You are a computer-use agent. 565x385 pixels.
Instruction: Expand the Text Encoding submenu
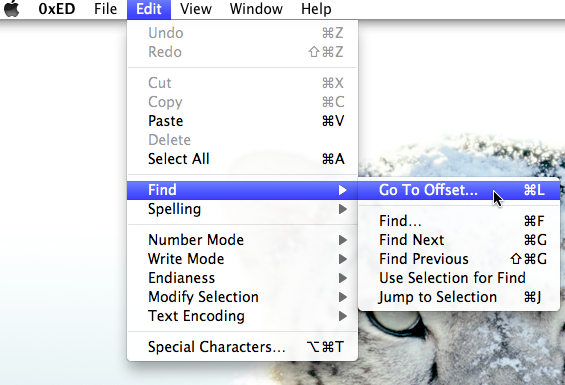tap(243, 316)
